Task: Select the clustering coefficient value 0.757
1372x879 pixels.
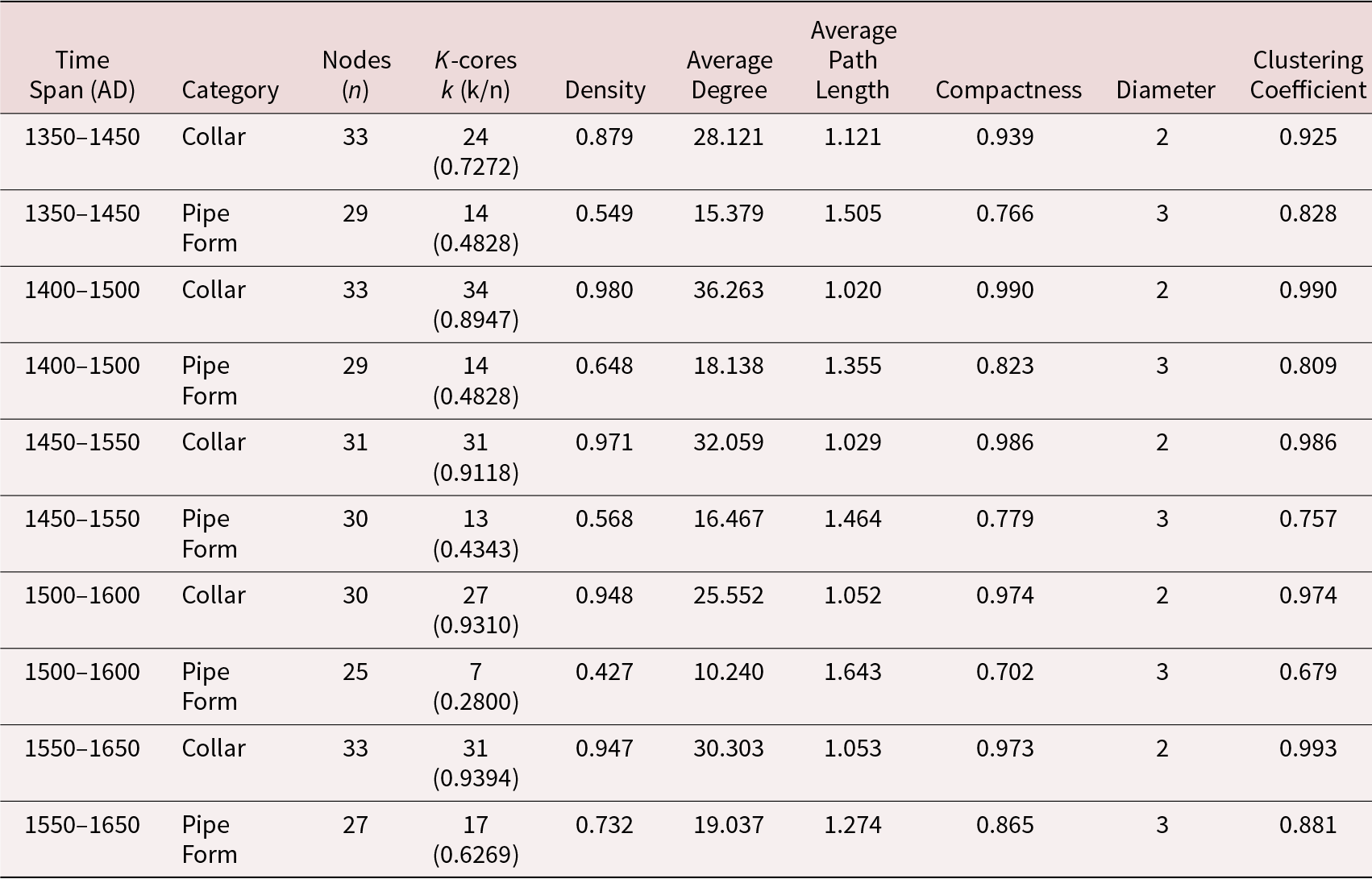Action: pos(1308,518)
